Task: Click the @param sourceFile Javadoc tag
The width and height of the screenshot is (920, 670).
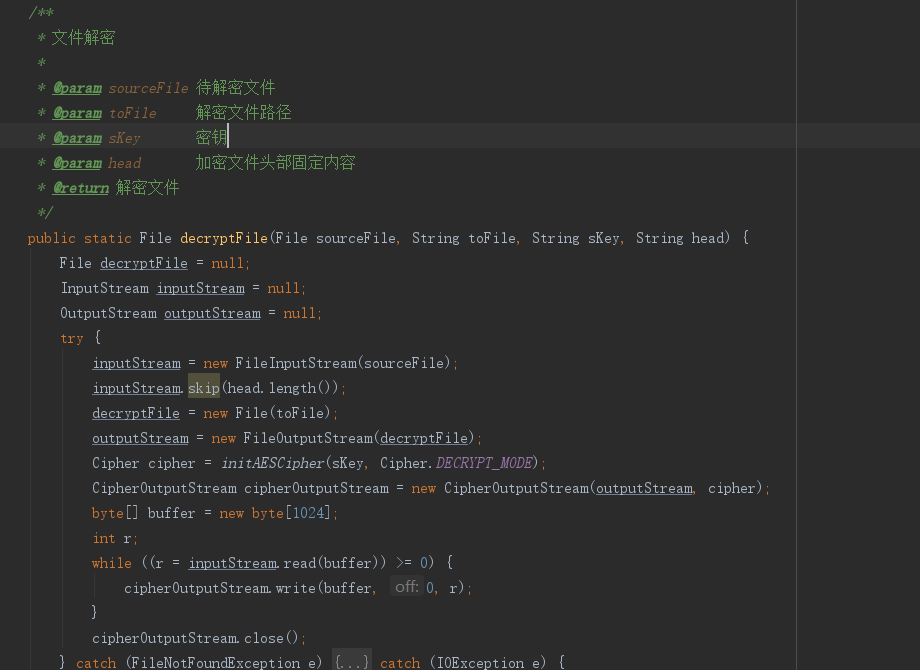Action: pyautogui.click(x=77, y=87)
